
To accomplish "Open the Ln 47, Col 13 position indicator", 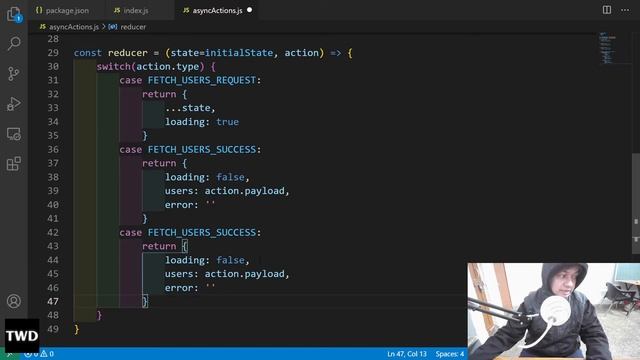I will pos(407,354).
